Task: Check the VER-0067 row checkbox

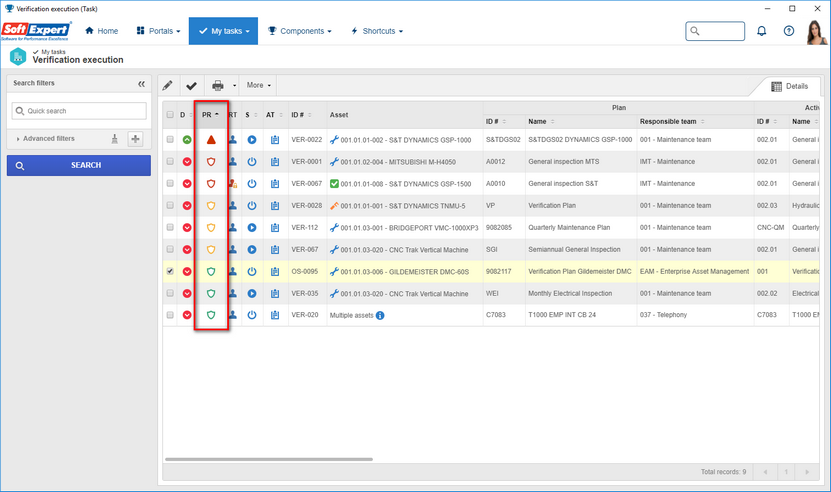Action: coord(170,183)
